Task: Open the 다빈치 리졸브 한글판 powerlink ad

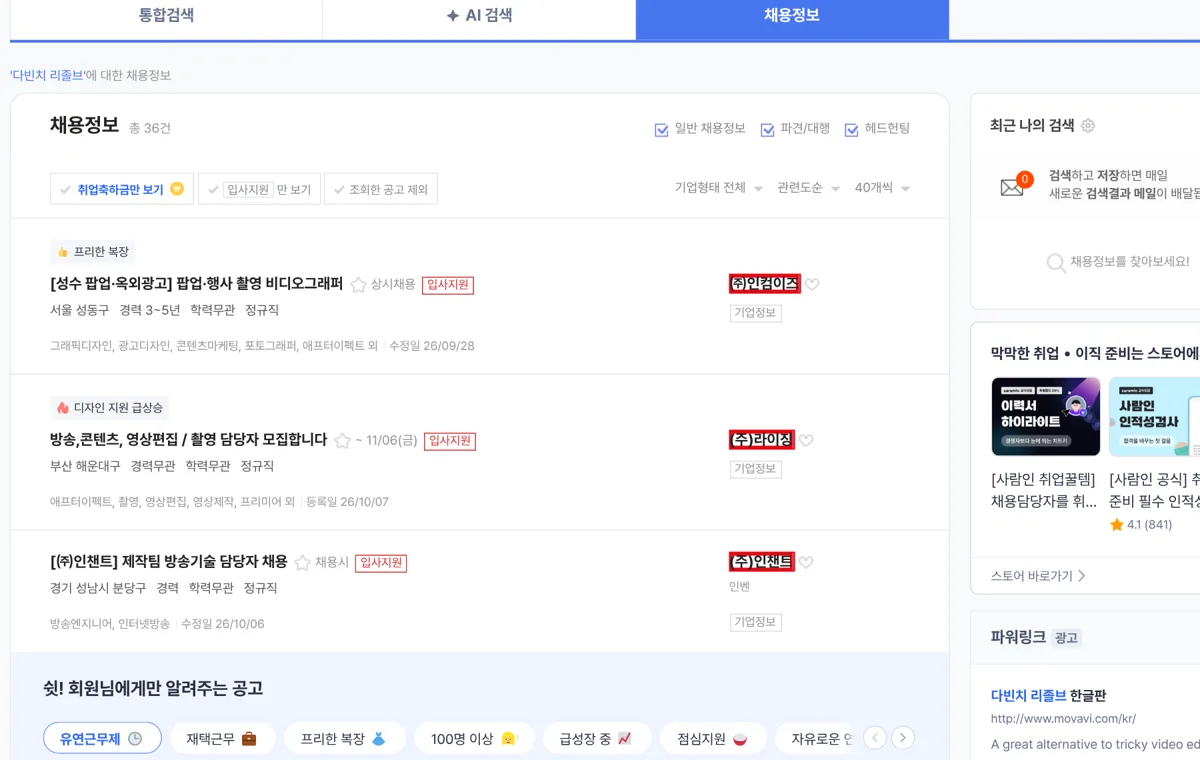Action: coord(1048,696)
